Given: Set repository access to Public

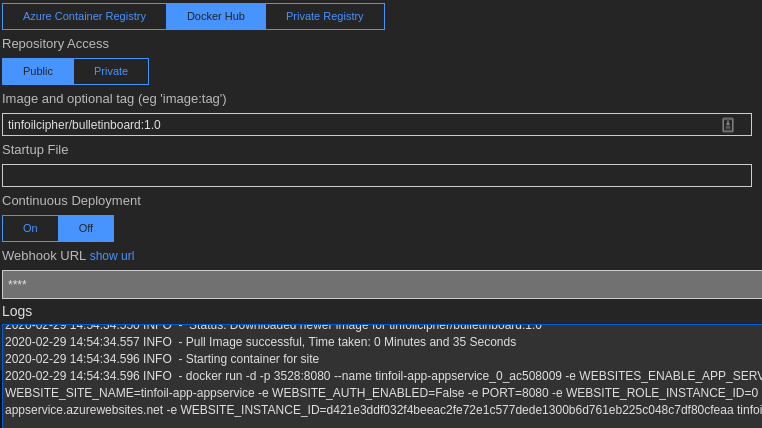Looking at the screenshot, I should coord(38,71).
